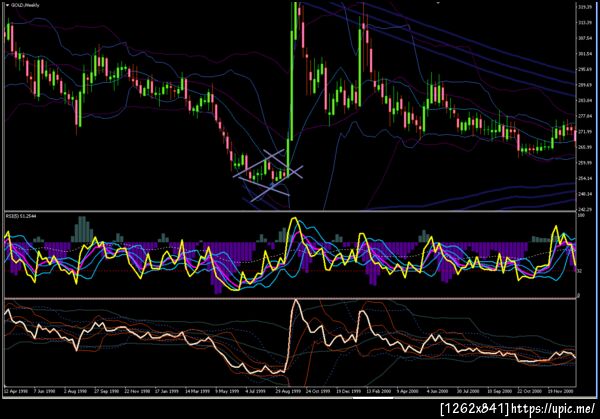Click the horizontal scrollbar thumb below the chart

coord(373,398)
